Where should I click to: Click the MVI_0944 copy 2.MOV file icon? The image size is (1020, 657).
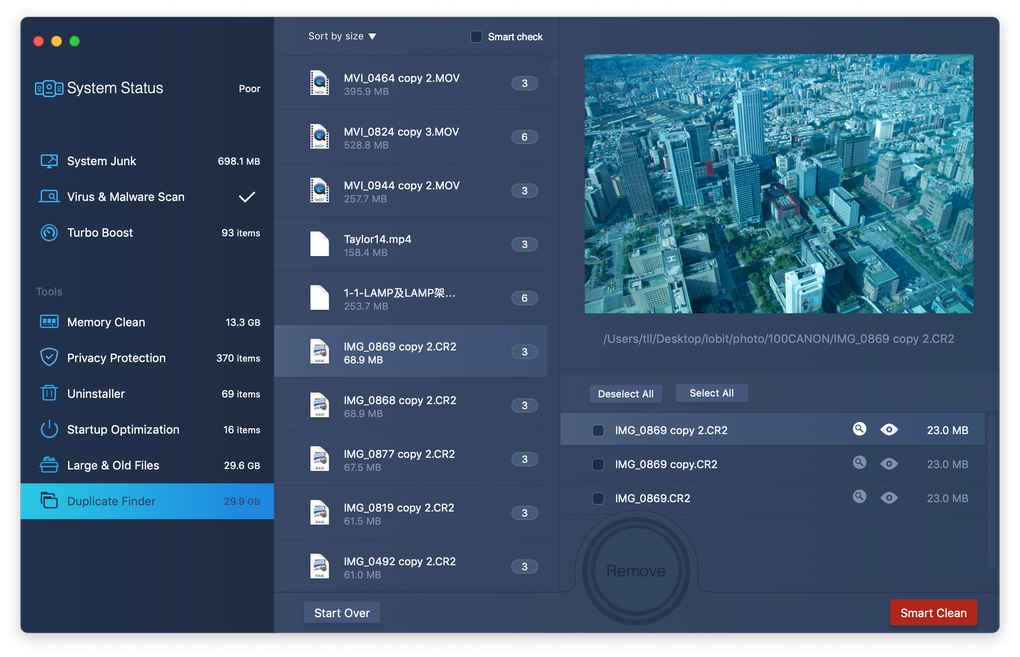pyautogui.click(x=319, y=191)
